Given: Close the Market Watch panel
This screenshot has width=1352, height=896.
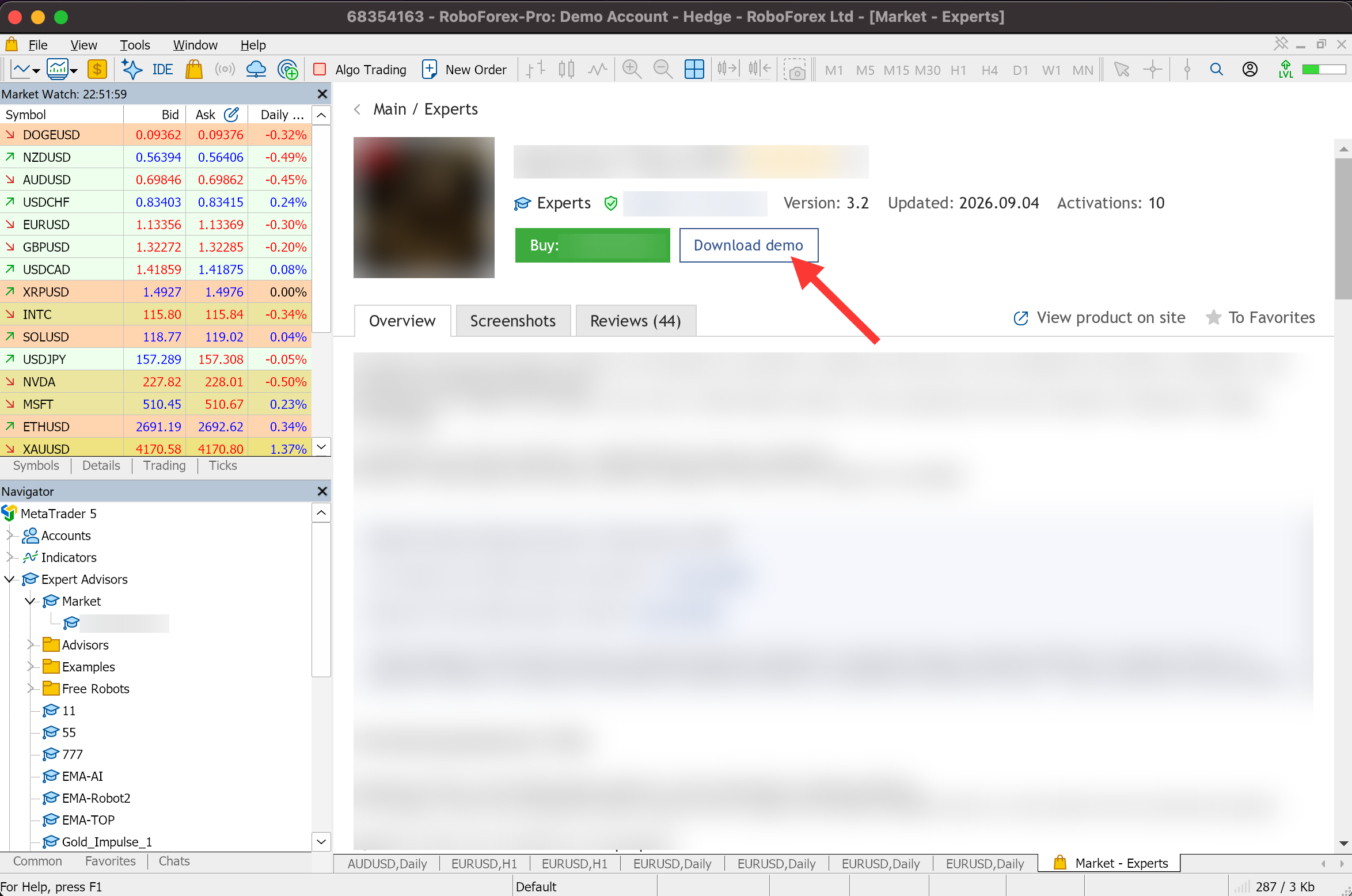Looking at the screenshot, I should pyautogui.click(x=322, y=94).
